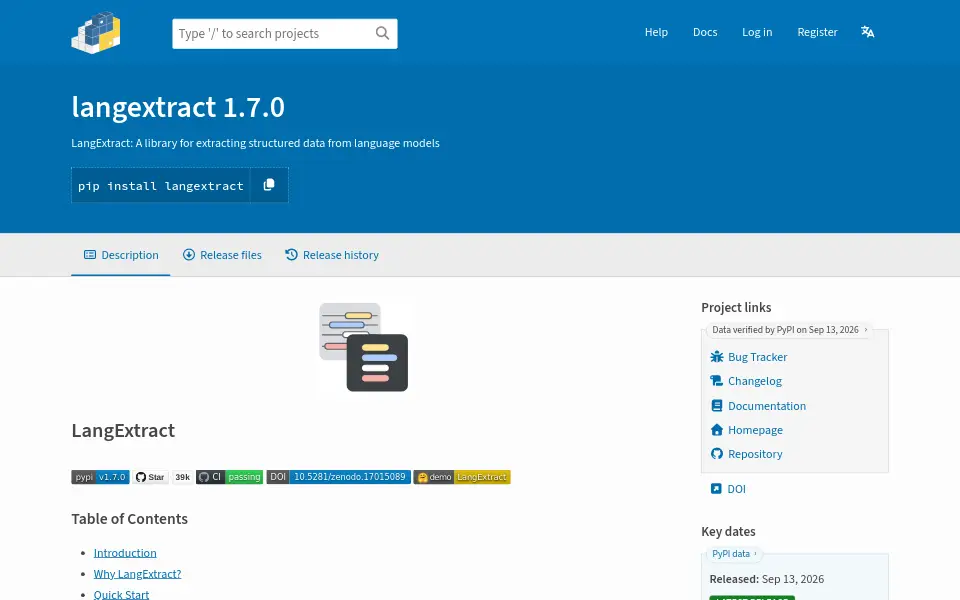Open the Homepage link
This screenshot has height=600, width=960.
756,430
